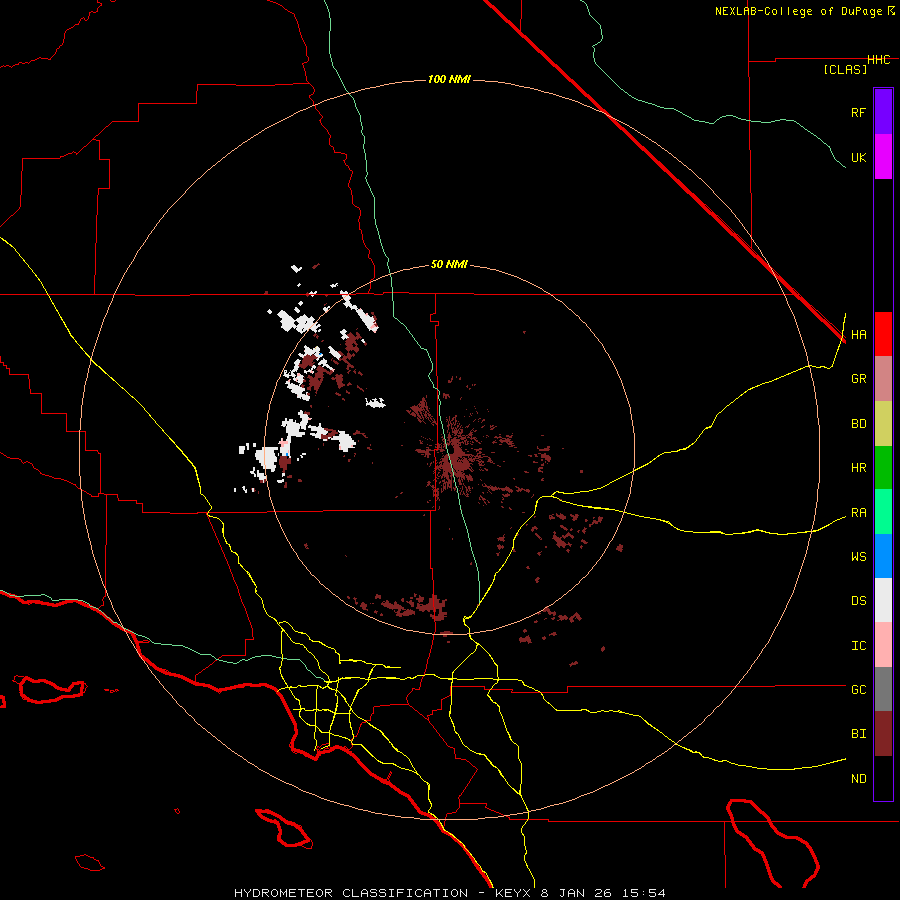
Task: Click the 100 NMI range ring label
Action: click(x=449, y=79)
